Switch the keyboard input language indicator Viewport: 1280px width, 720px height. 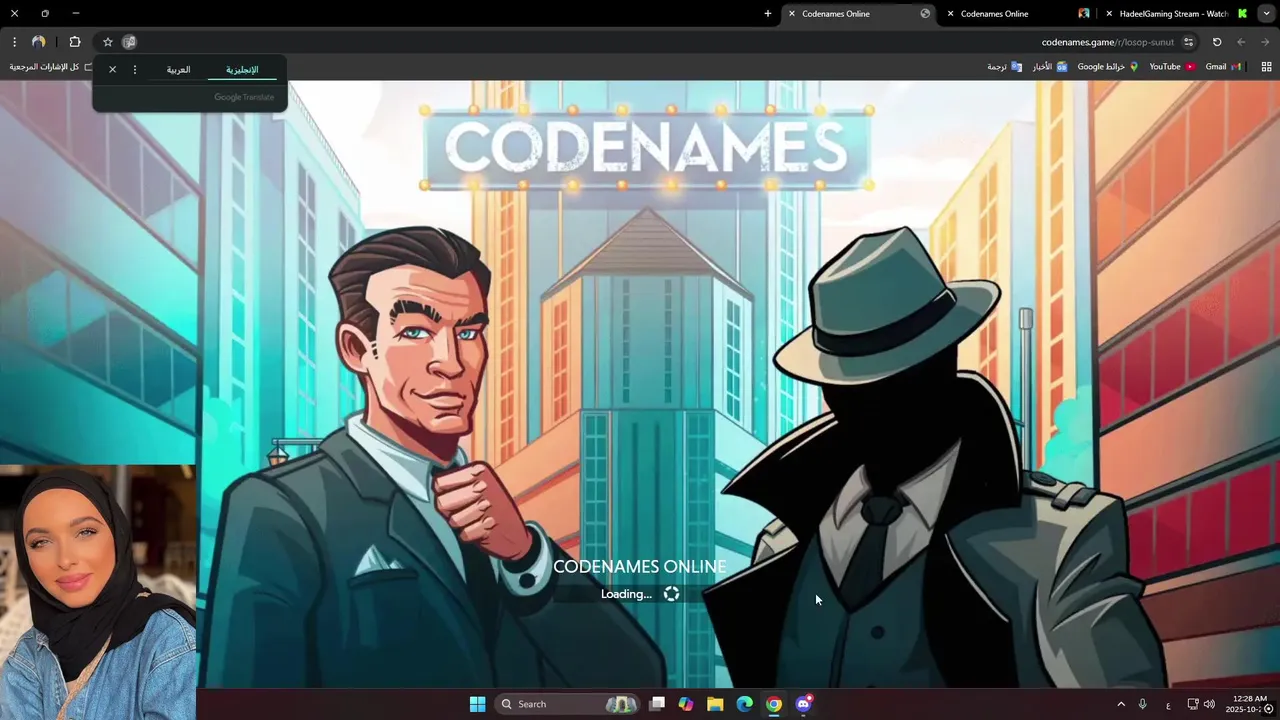[1168, 705]
